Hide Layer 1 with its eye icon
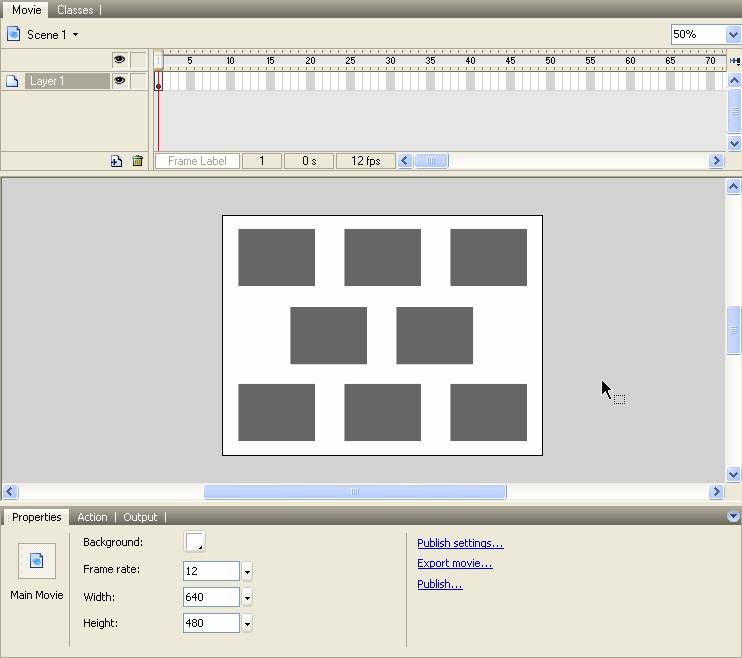This screenshot has height=658, width=742. tap(119, 80)
